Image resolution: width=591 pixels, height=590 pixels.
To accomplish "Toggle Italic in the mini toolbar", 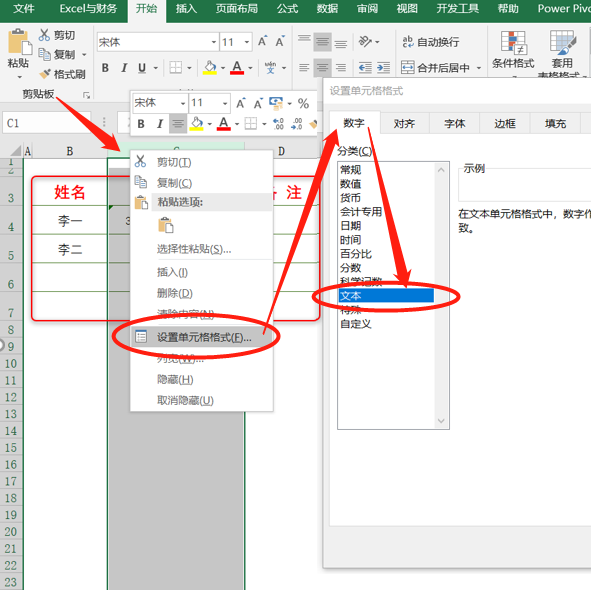I will [x=160, y=124].
